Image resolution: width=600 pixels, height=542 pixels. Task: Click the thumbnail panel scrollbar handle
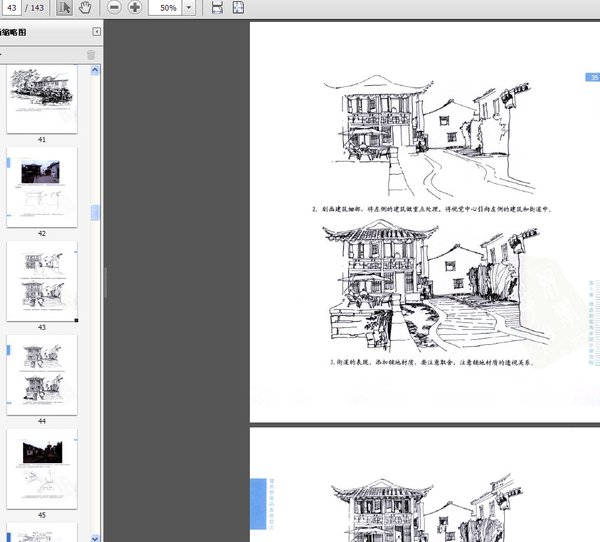[x=96, y=212]
